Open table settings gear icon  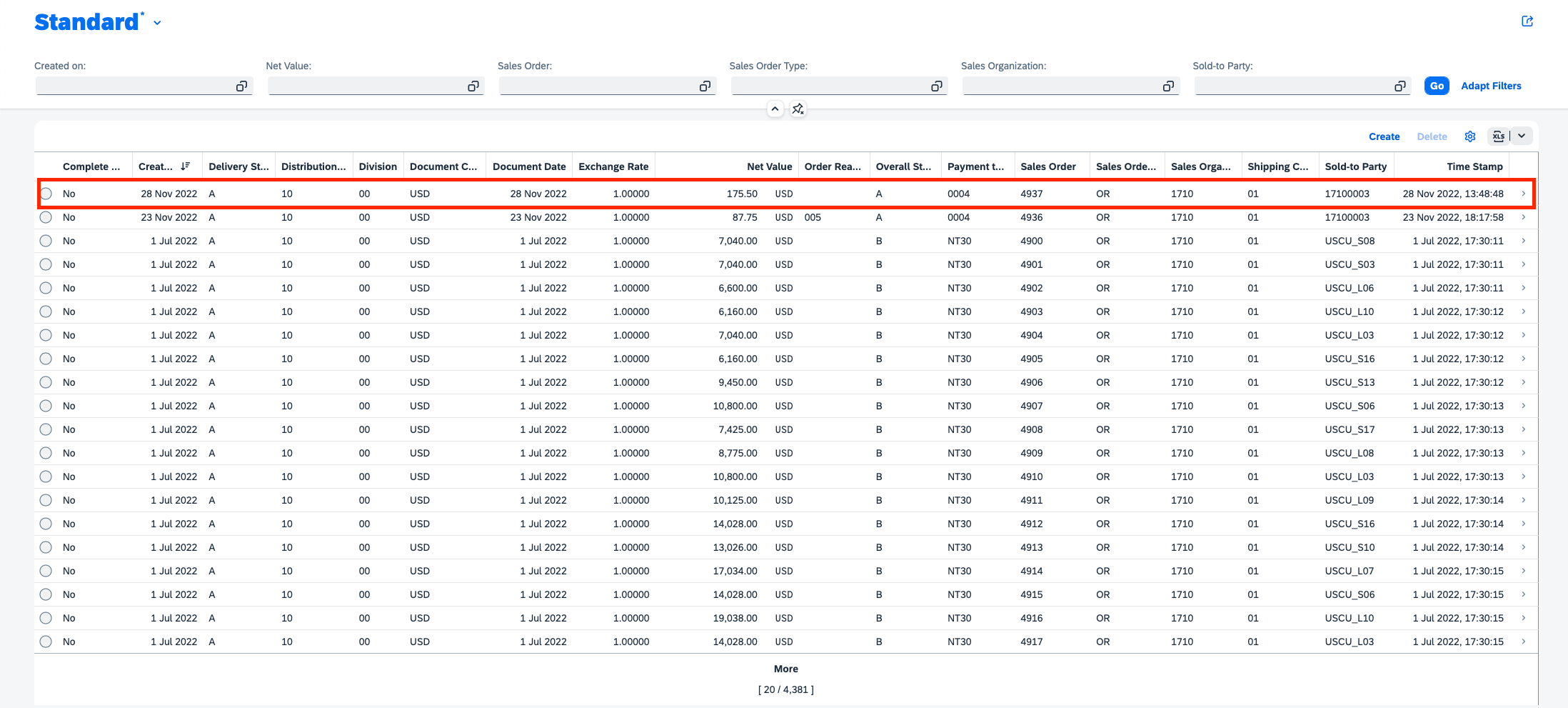click(1470, 136)
